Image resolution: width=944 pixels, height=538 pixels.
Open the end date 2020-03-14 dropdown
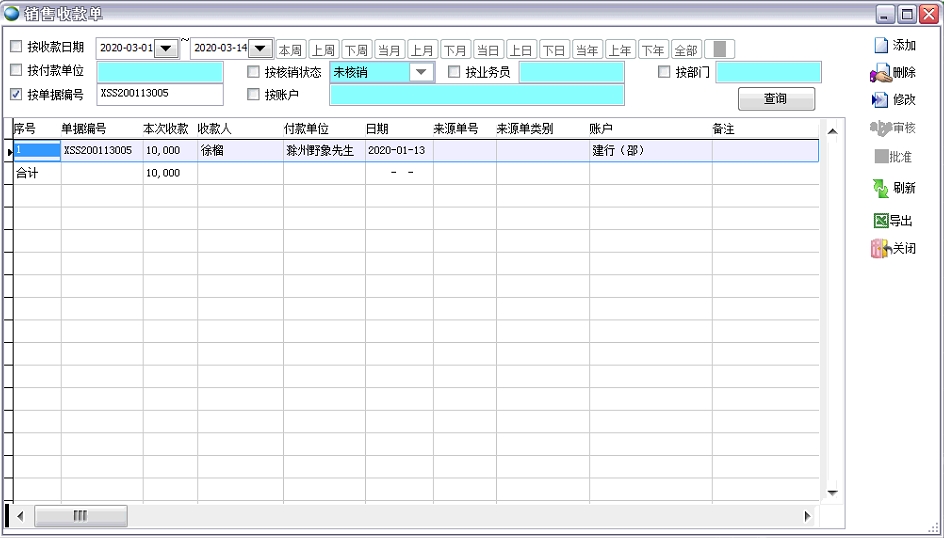260,48
